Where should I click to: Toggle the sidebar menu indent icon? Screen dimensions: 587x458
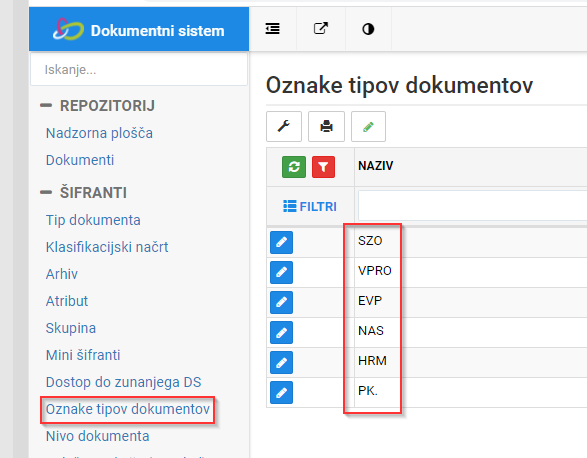(x=273, y=29)
